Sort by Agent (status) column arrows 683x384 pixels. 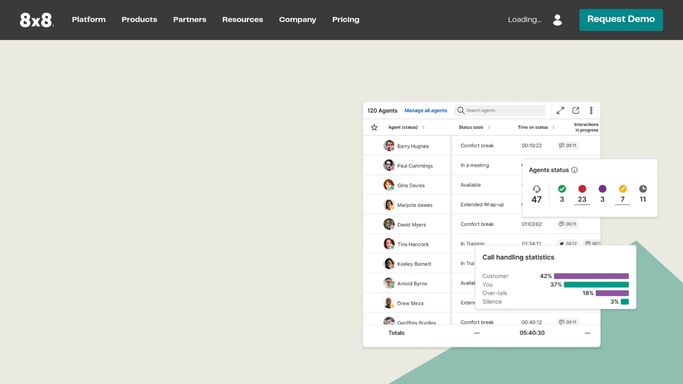click(x=423, y=128)
